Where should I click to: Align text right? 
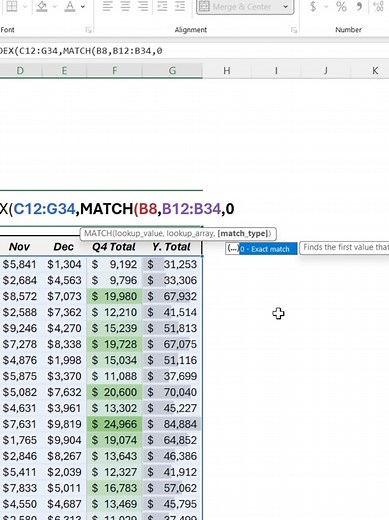point(143,6)
